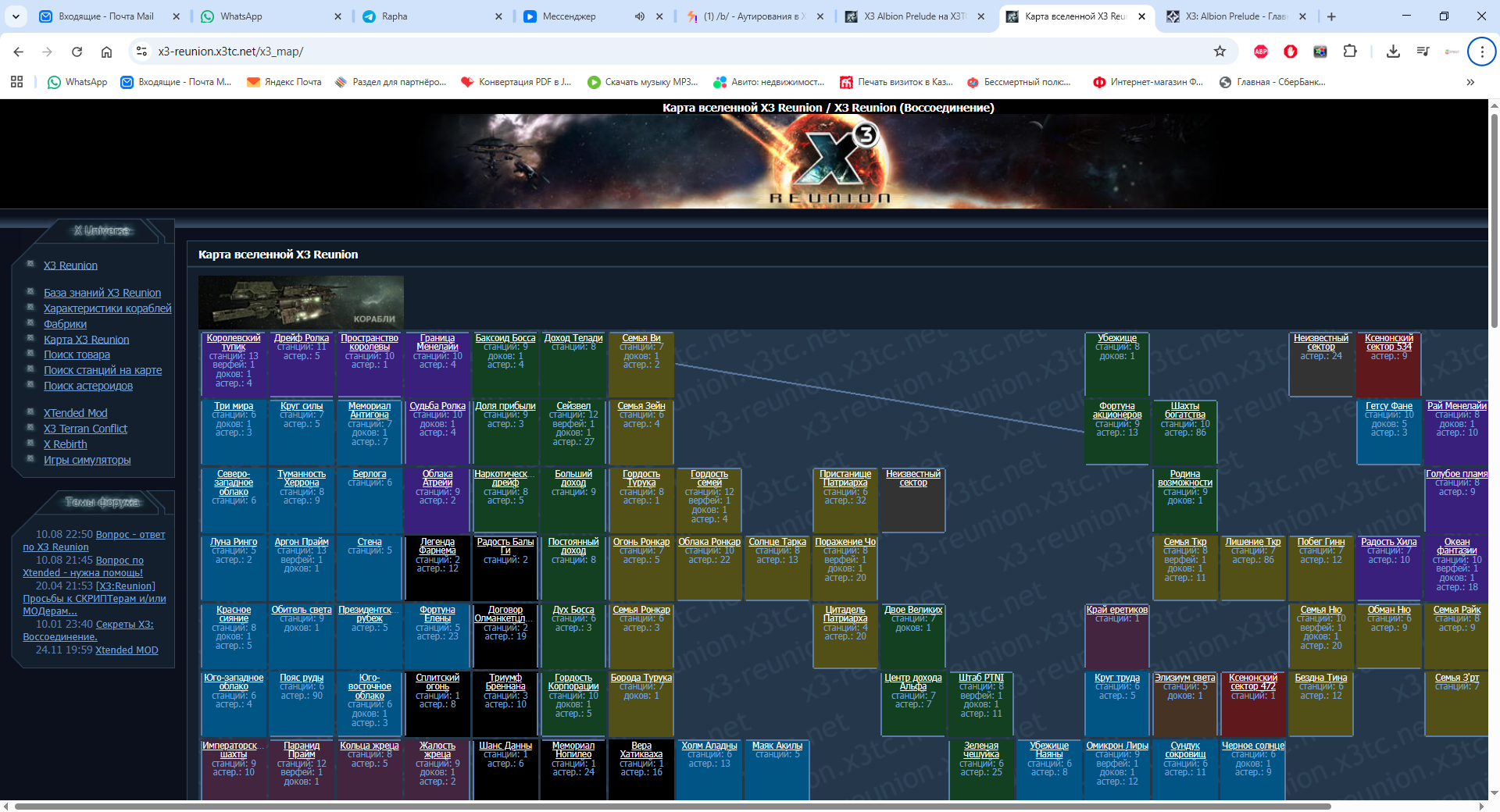Go back to the previous page
1500x812 pixels.
pos(19,52)
